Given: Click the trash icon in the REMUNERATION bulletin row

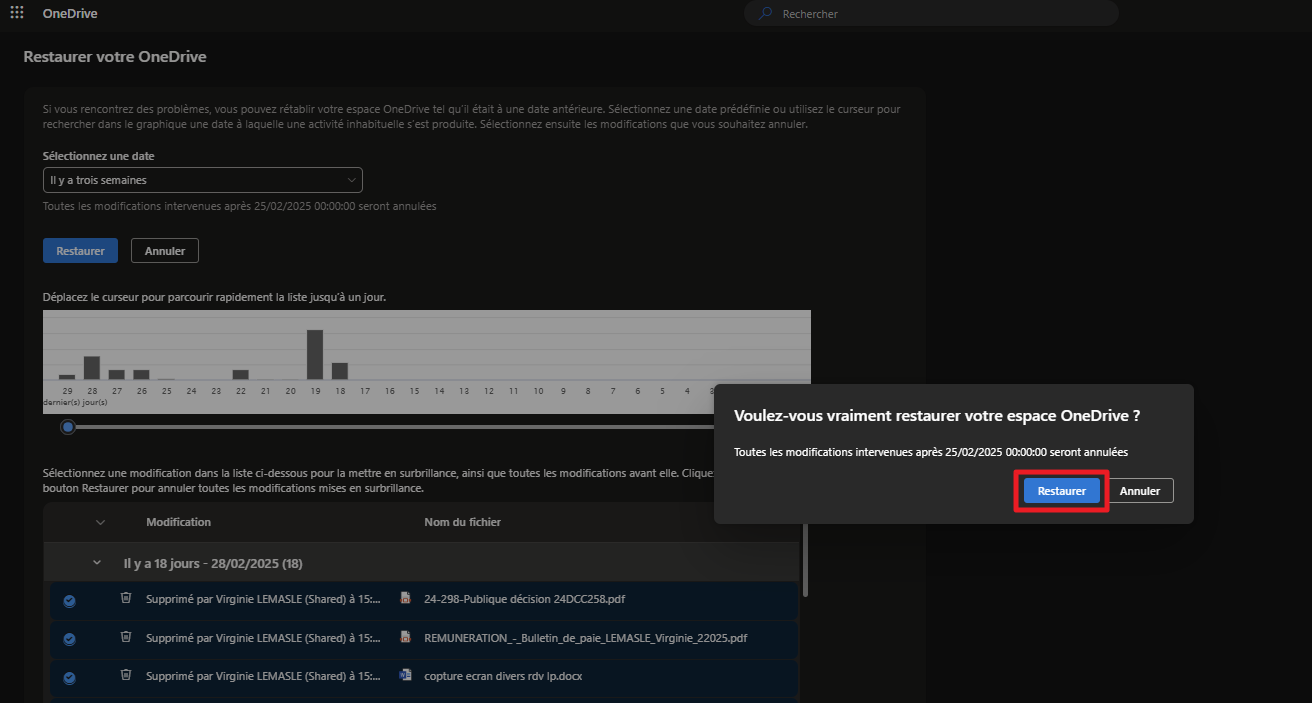Looking at the screenshot, I should pos(126,636).
